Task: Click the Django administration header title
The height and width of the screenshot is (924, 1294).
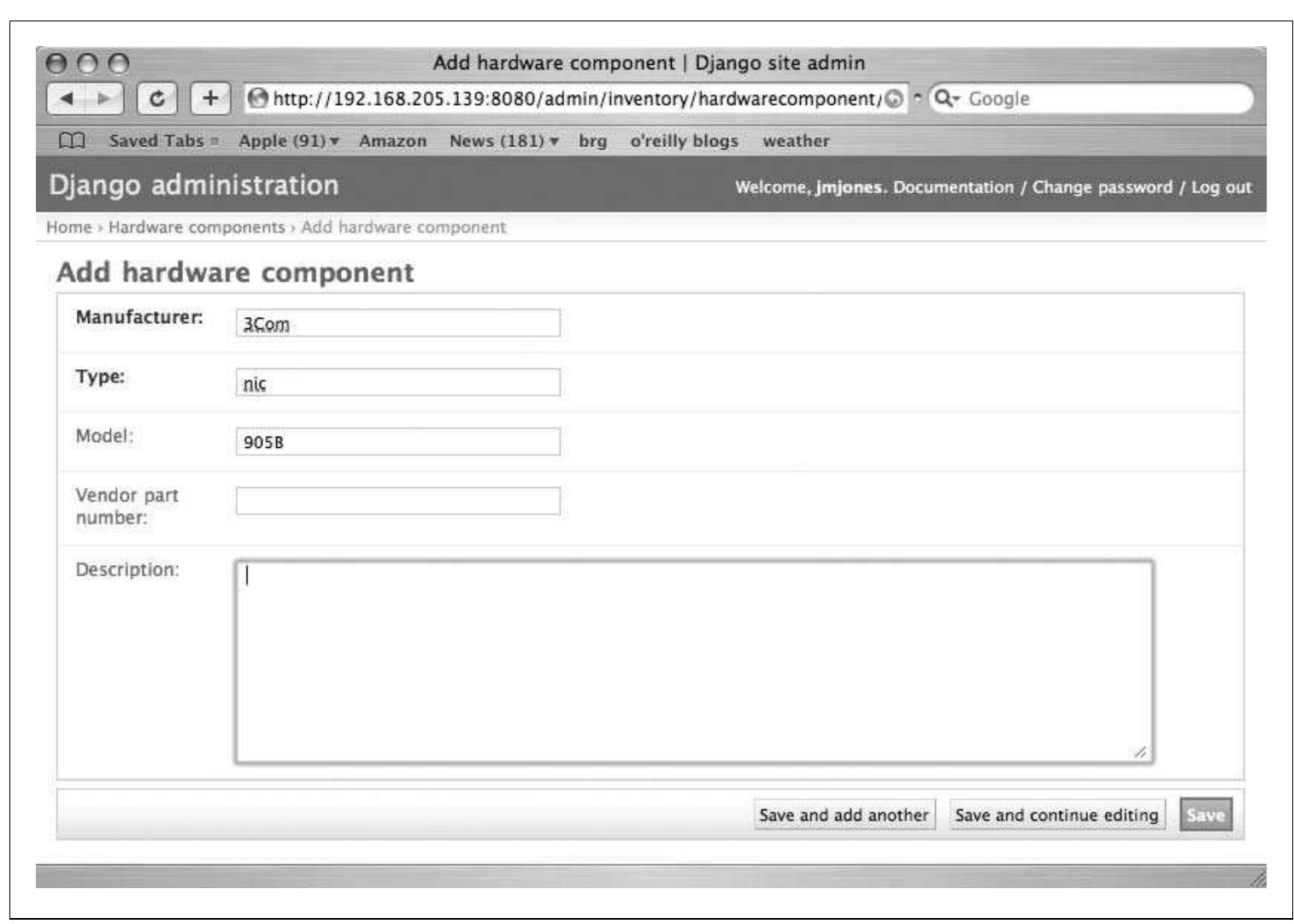Action: point(193,185)
